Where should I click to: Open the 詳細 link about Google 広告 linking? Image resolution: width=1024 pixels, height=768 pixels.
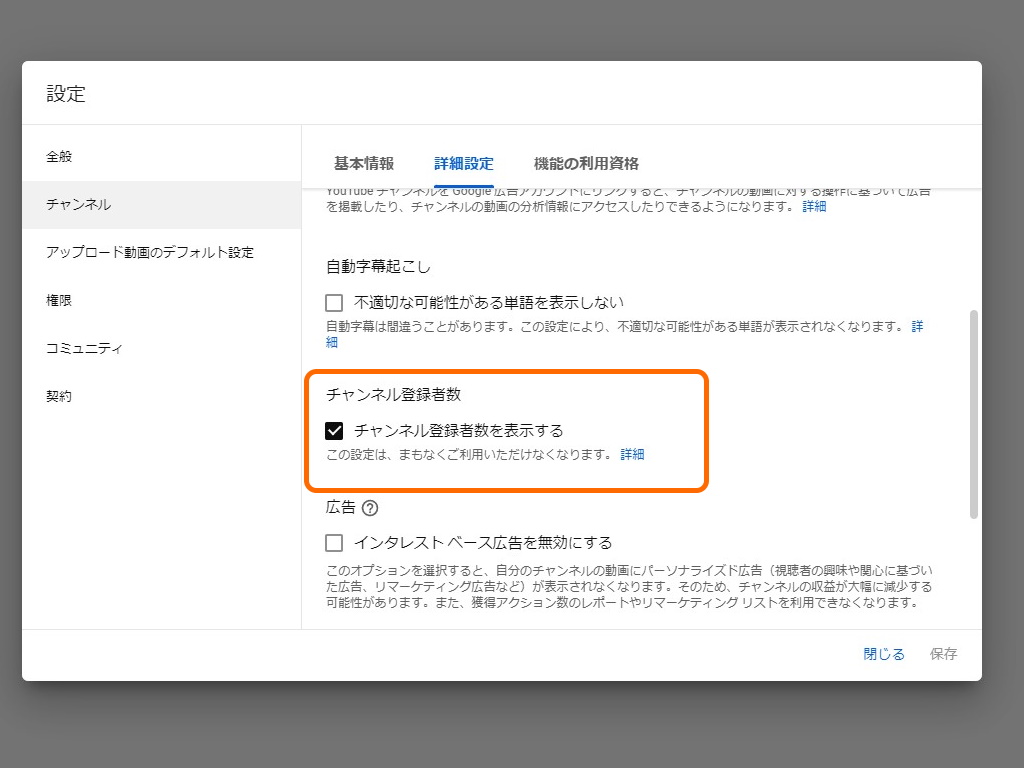[x=815, y=207]
